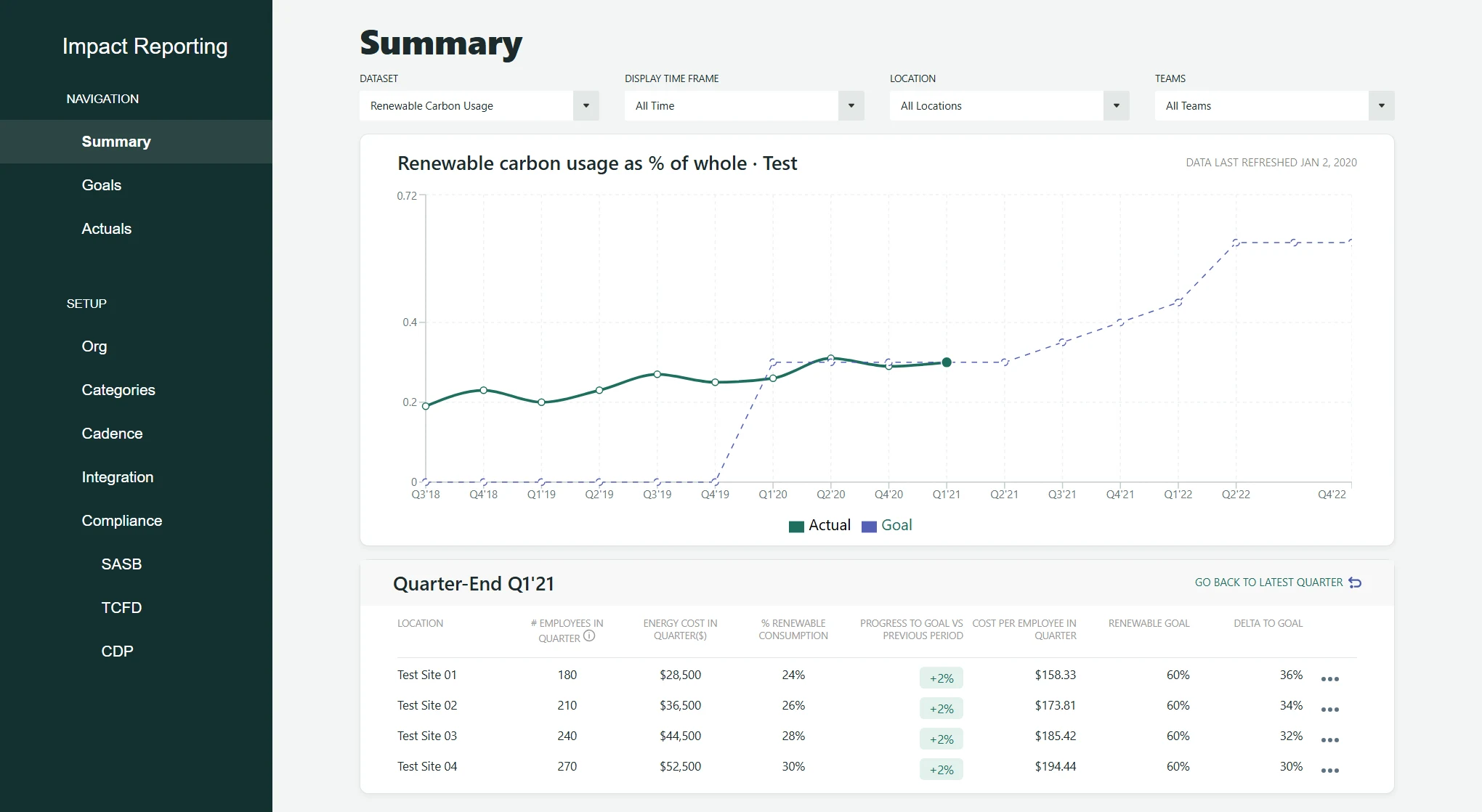Toggle the Goal series legend swatch
Viewport: 1482px width, 812px height.
[869, 527]
